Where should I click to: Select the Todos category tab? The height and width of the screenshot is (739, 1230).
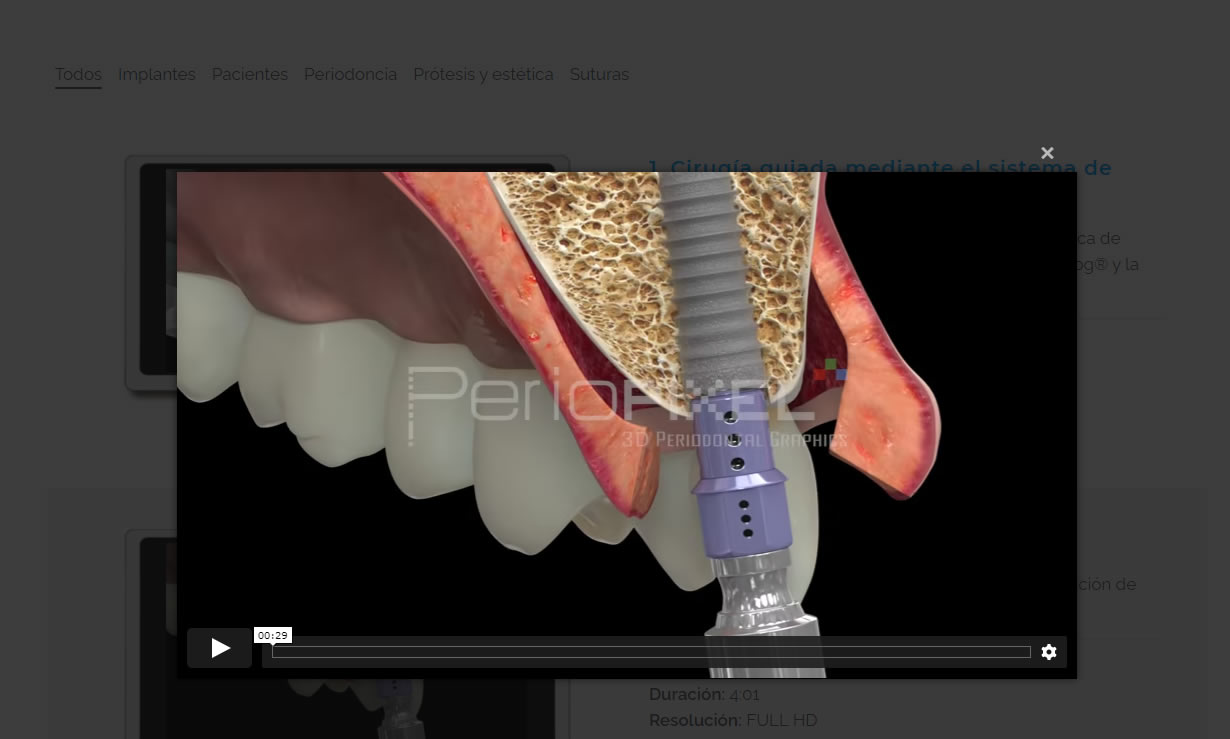point(78,74)
